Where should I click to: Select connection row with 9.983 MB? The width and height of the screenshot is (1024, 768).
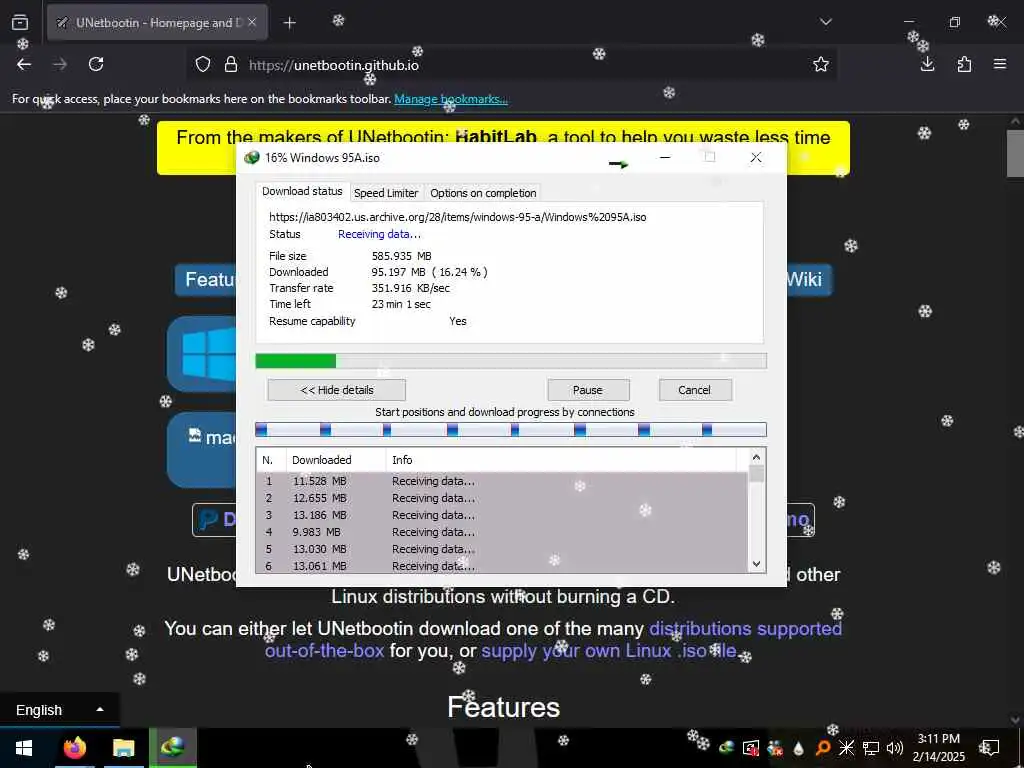502,532
